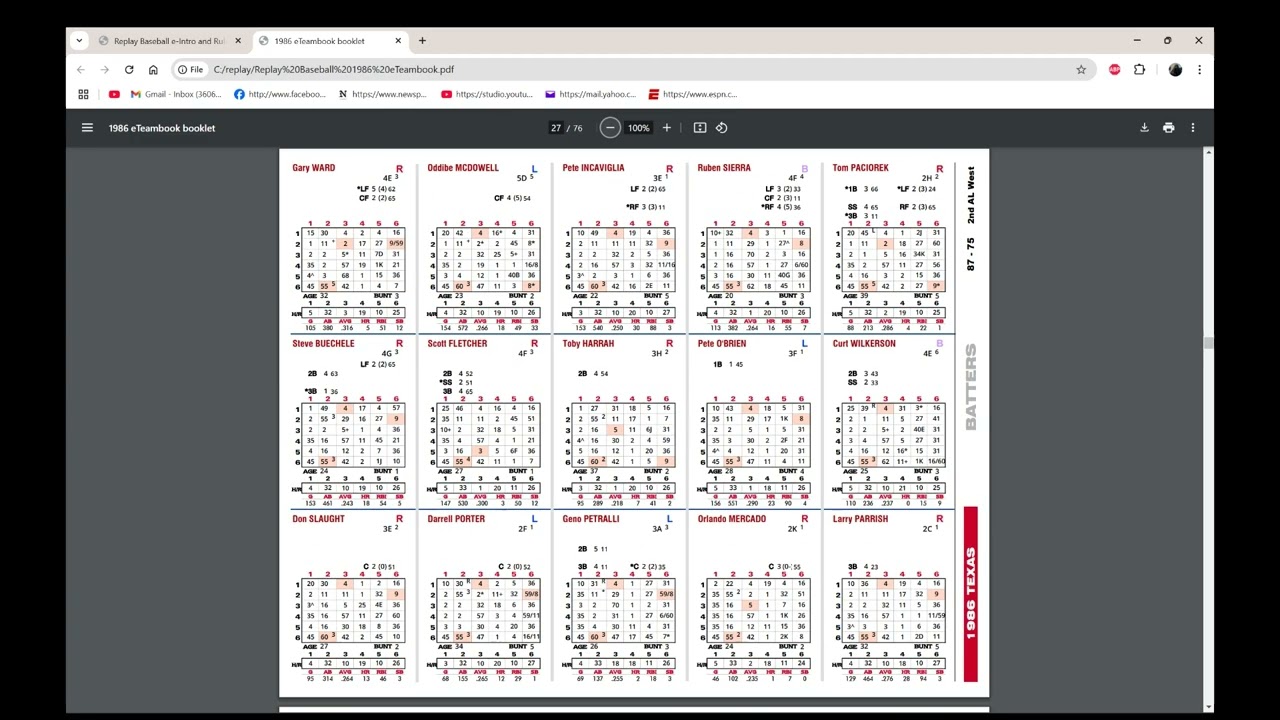Click the Oddibe MCDOWELL player name

463,168
